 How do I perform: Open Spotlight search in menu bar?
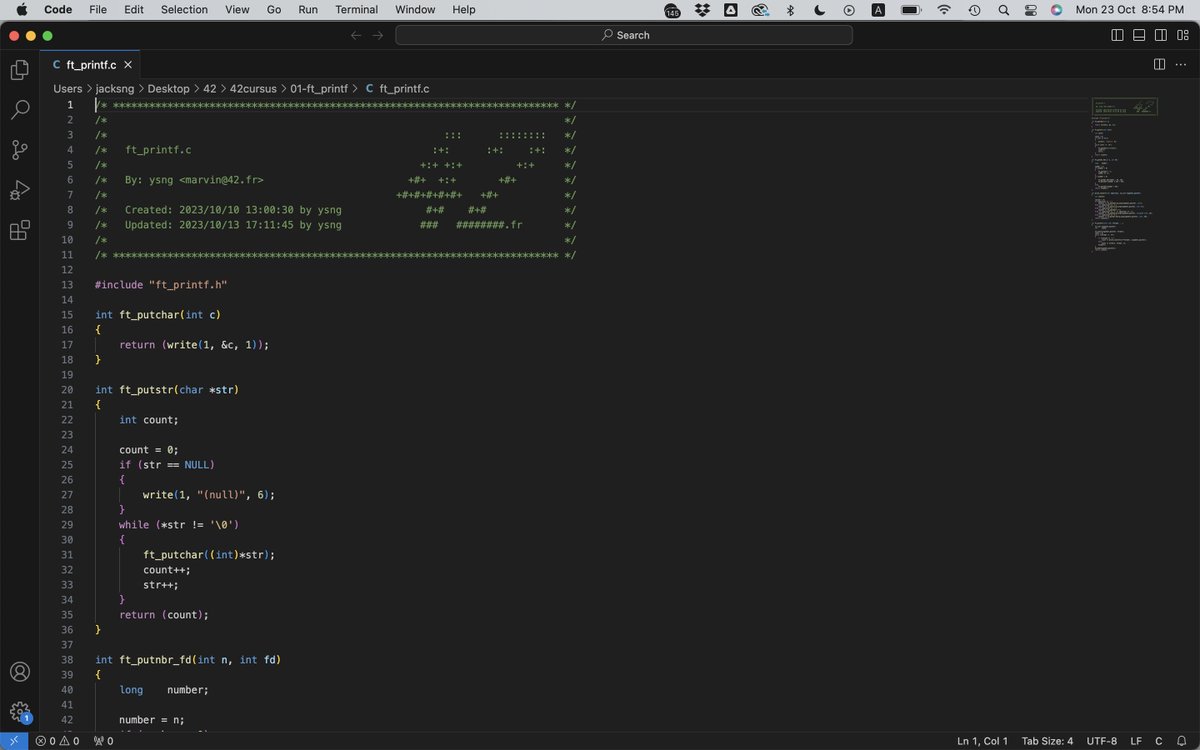1003,9
